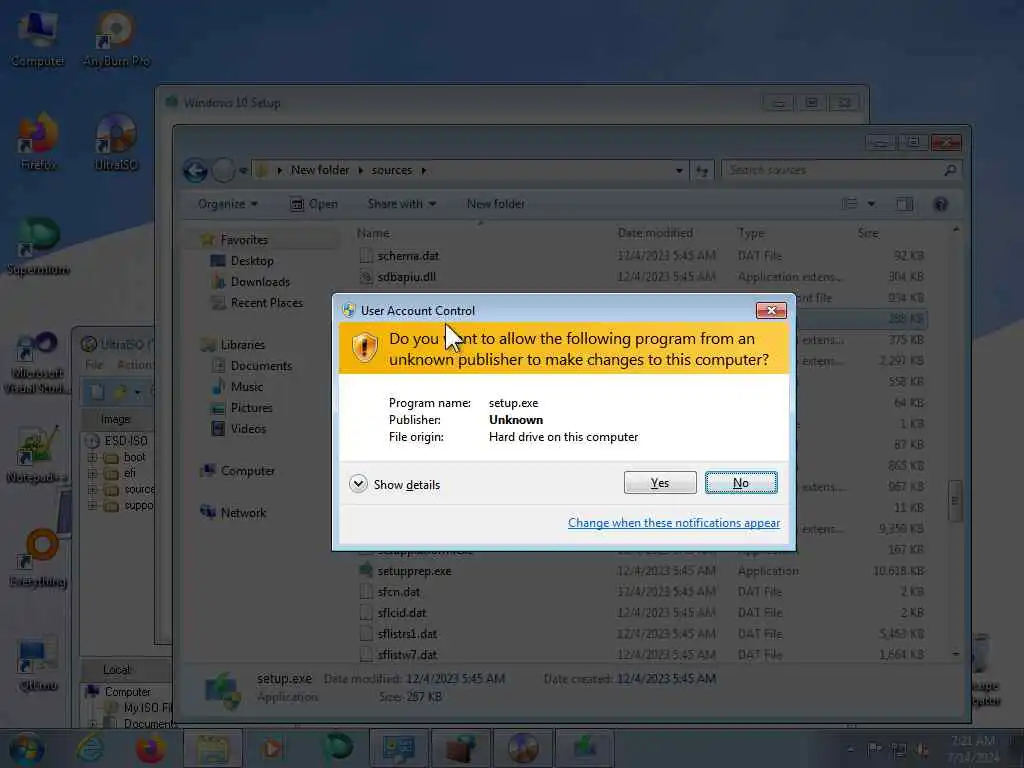Click change view icon in Explorer toolbar
Screen dimensions: 1024x768
coord(850,204)
